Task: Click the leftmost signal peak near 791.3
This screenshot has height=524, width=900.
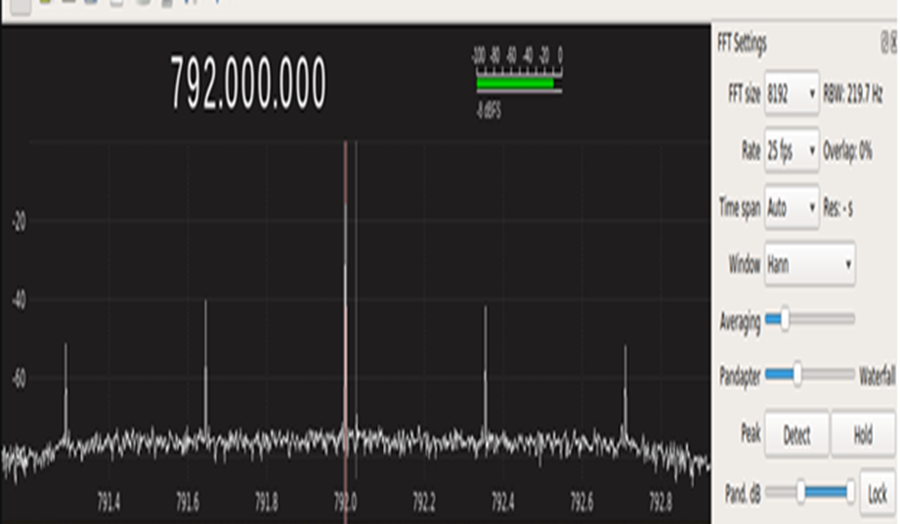Action: pyautogui.click(x=66, y=390)
